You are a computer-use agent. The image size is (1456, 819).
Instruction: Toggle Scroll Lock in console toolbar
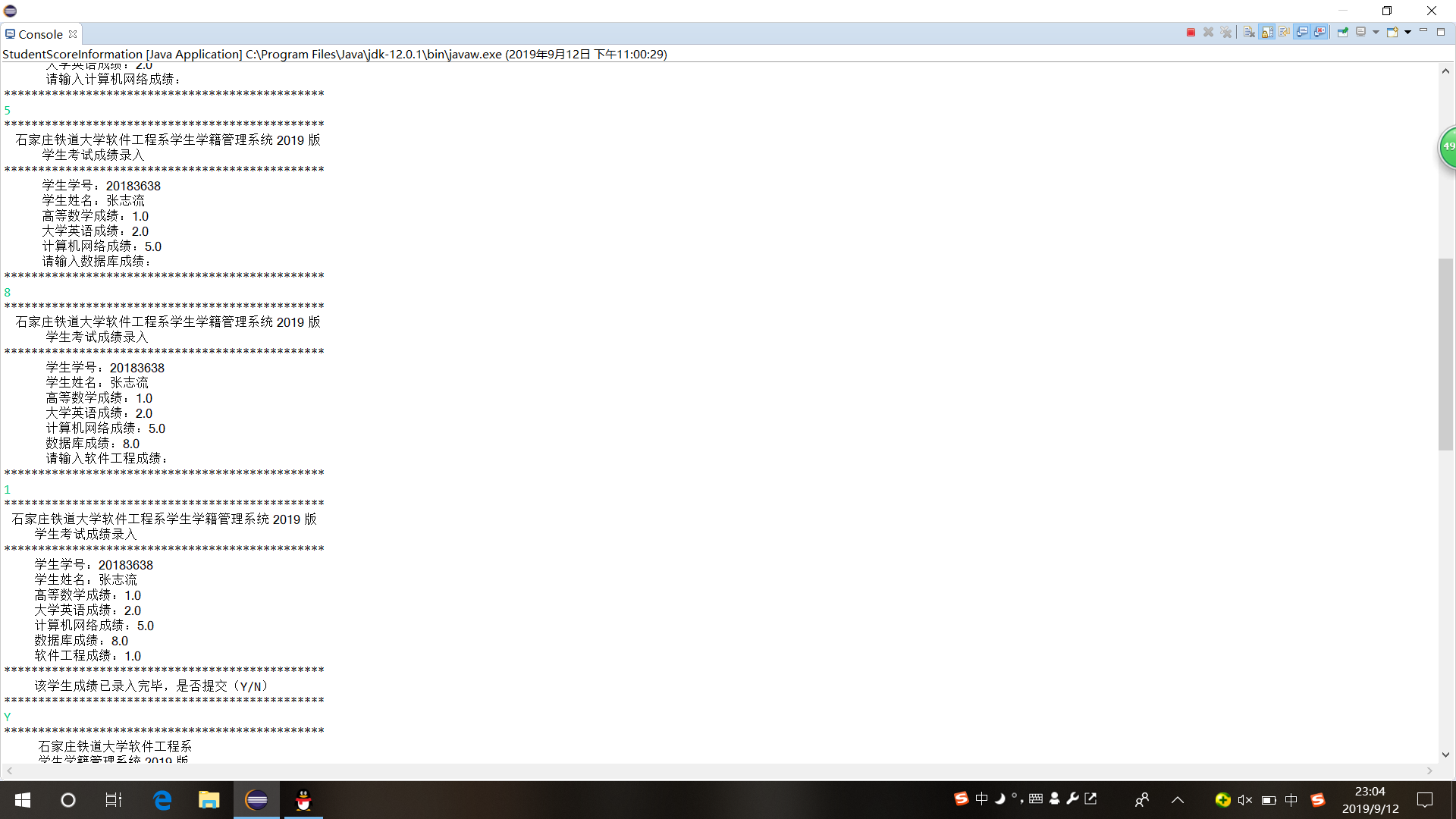pyautogui.click(x=1267, y=32)
